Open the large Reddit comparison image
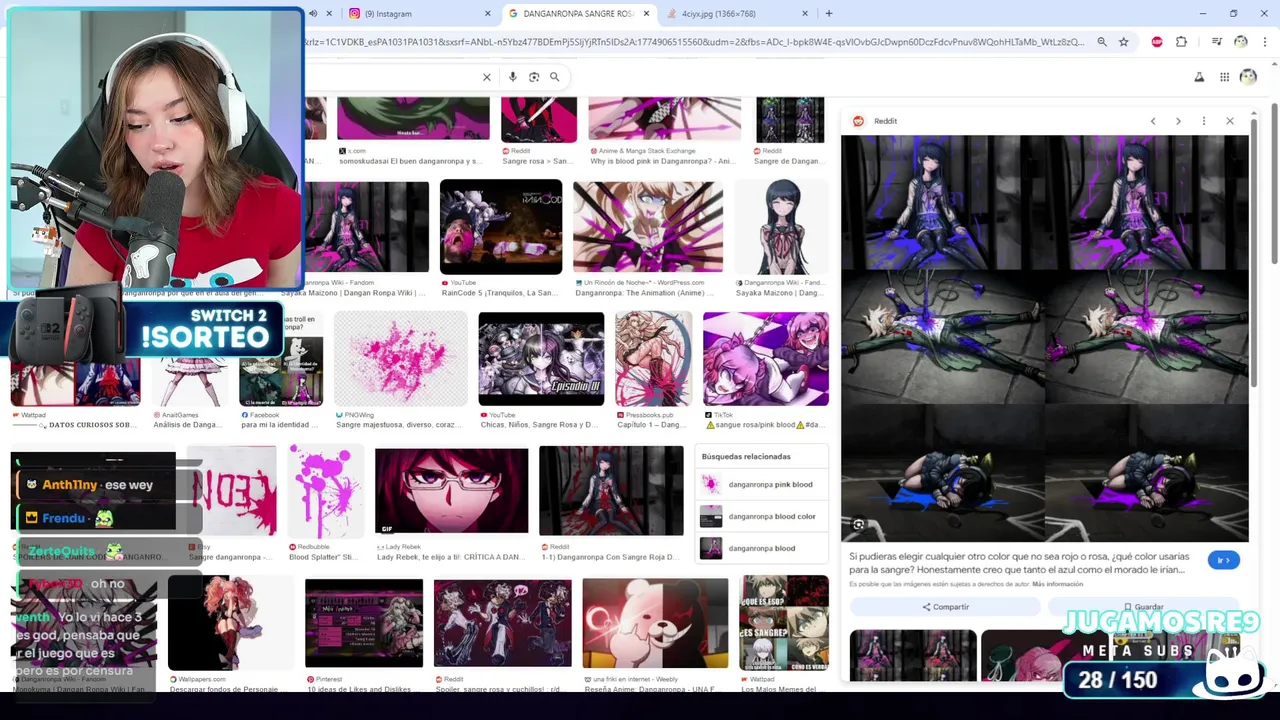The image size is (1280, 720). coord(1044,338)
